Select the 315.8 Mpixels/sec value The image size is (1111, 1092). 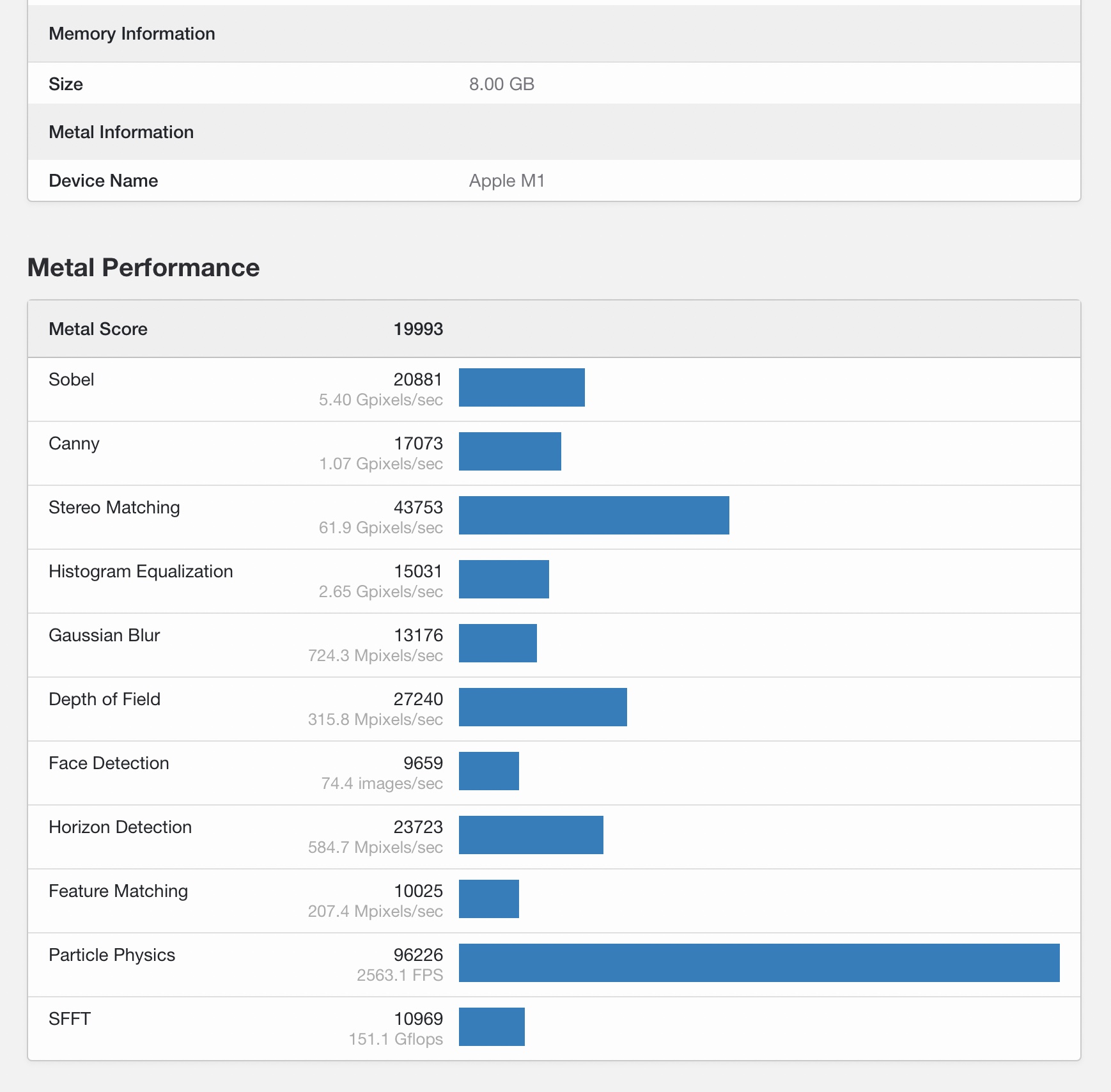[x=375, y=720]
